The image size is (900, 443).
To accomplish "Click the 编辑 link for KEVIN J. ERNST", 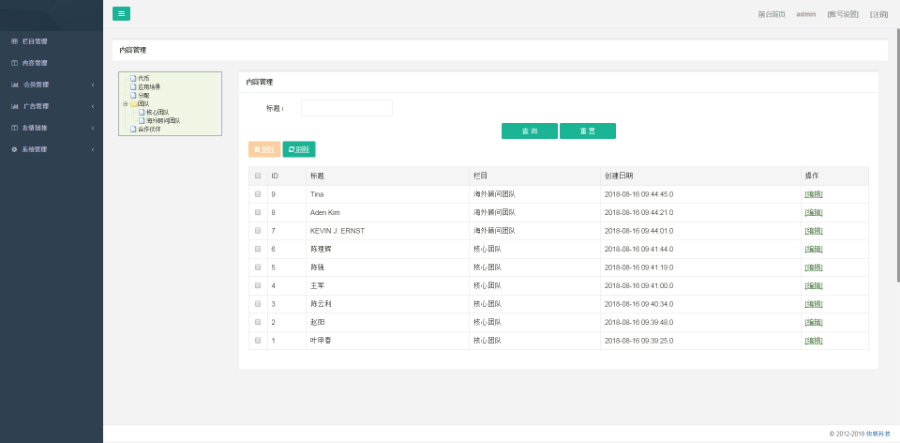I will point(813,230).
